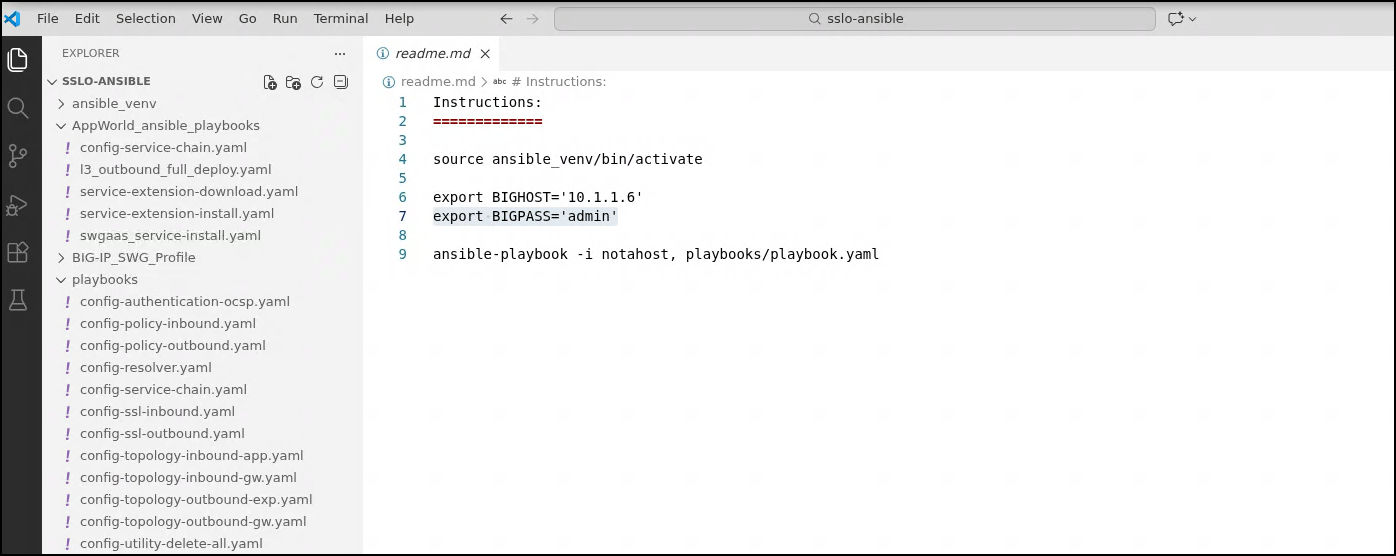1396x556 pixels.
Task: Open the Selection menu
Action: (x=146, y=18)
